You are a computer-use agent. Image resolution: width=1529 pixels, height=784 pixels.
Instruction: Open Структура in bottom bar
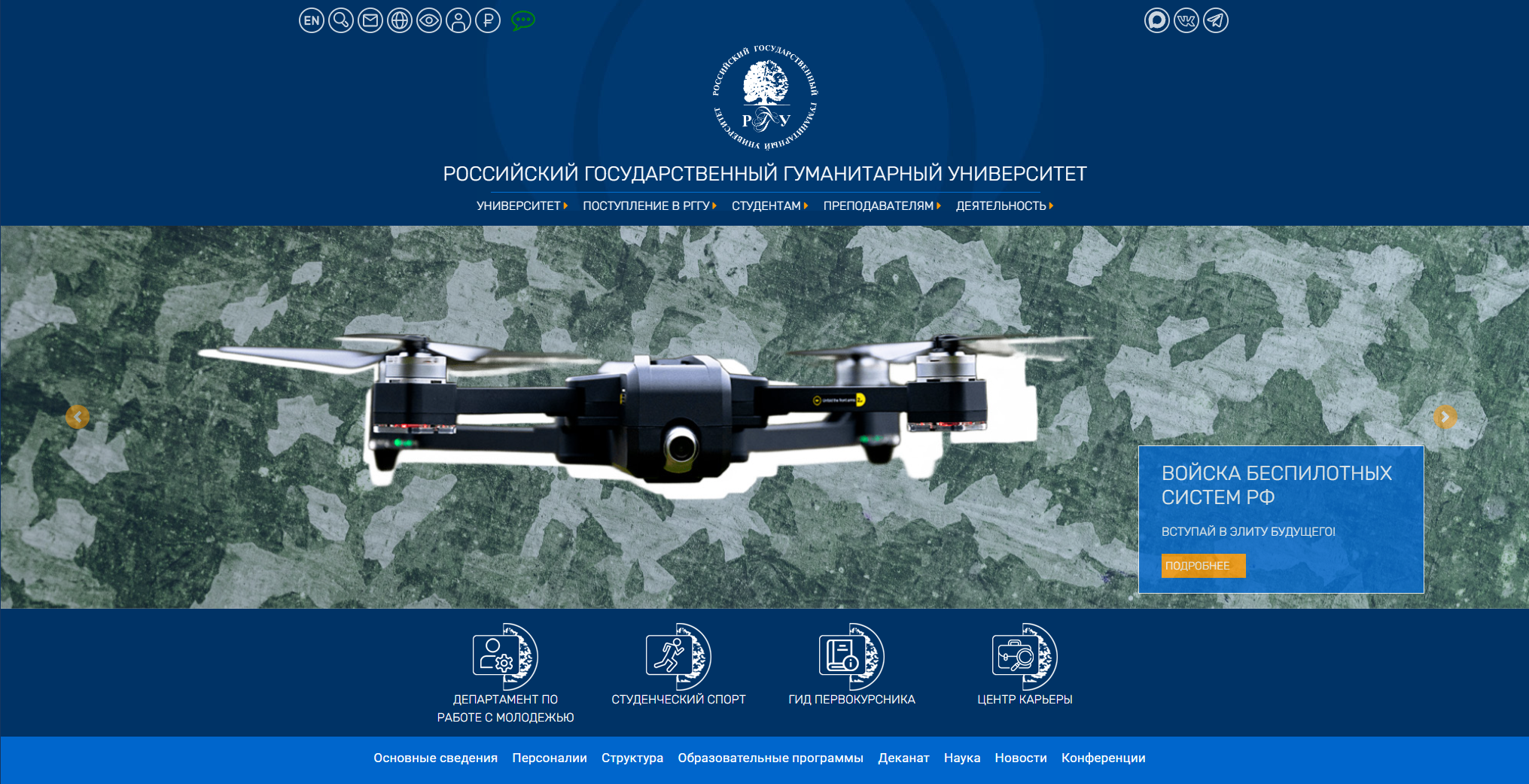[632, 758]
